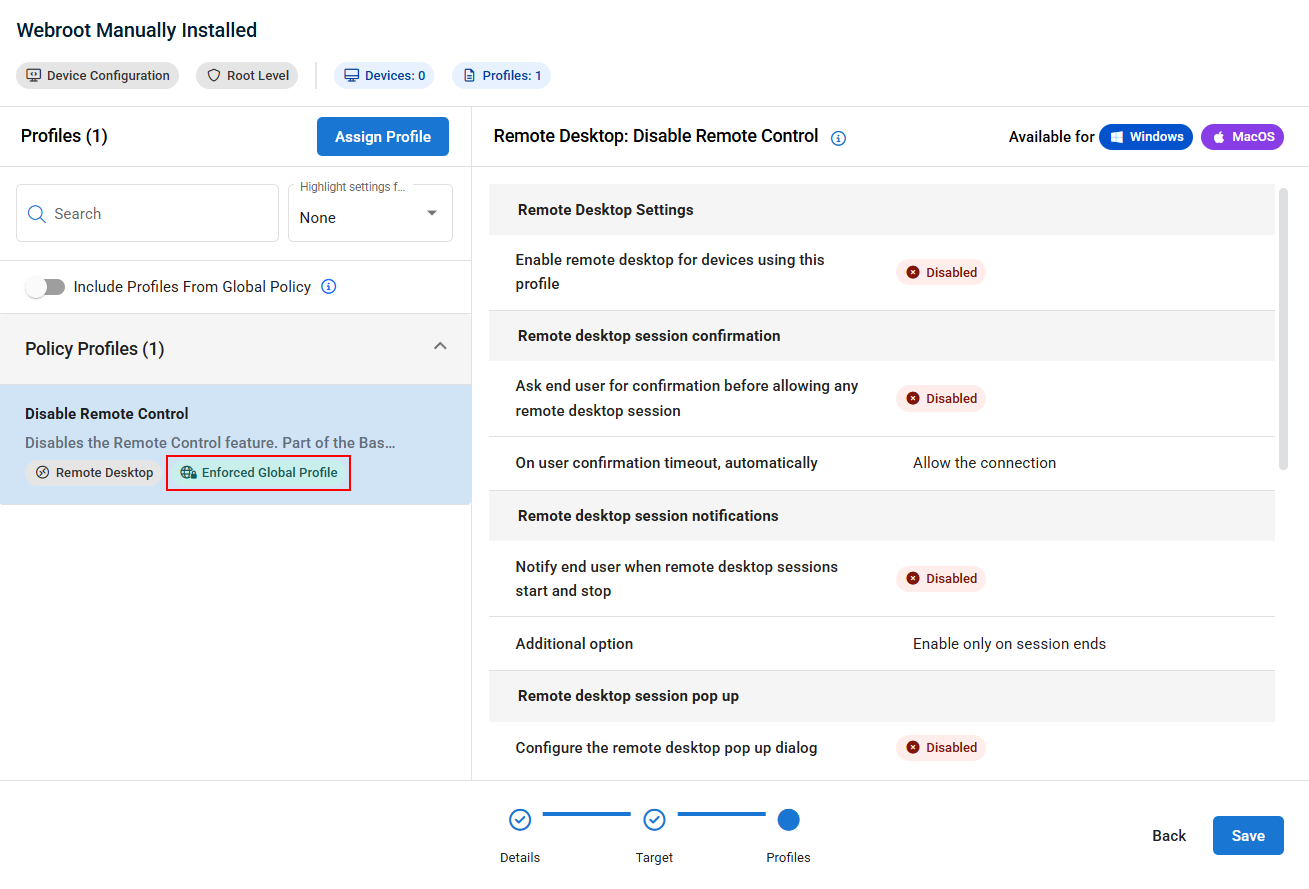Click the info icon next to Global Policy toggle
Image resolution: width=1309 pixels, height=889 pixels.
329,287
